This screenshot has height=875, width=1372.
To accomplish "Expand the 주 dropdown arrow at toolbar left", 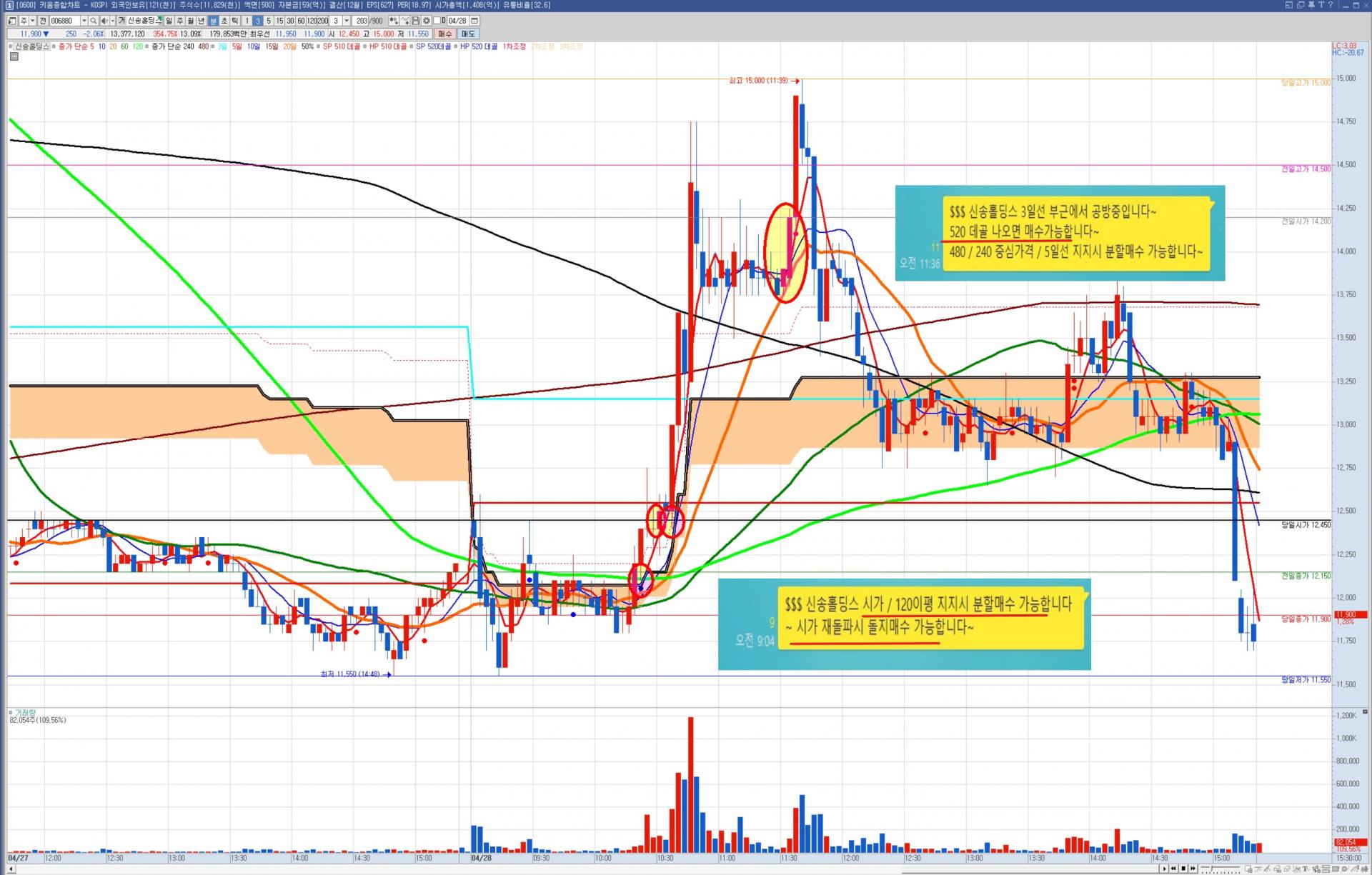I will coord(32,21).
